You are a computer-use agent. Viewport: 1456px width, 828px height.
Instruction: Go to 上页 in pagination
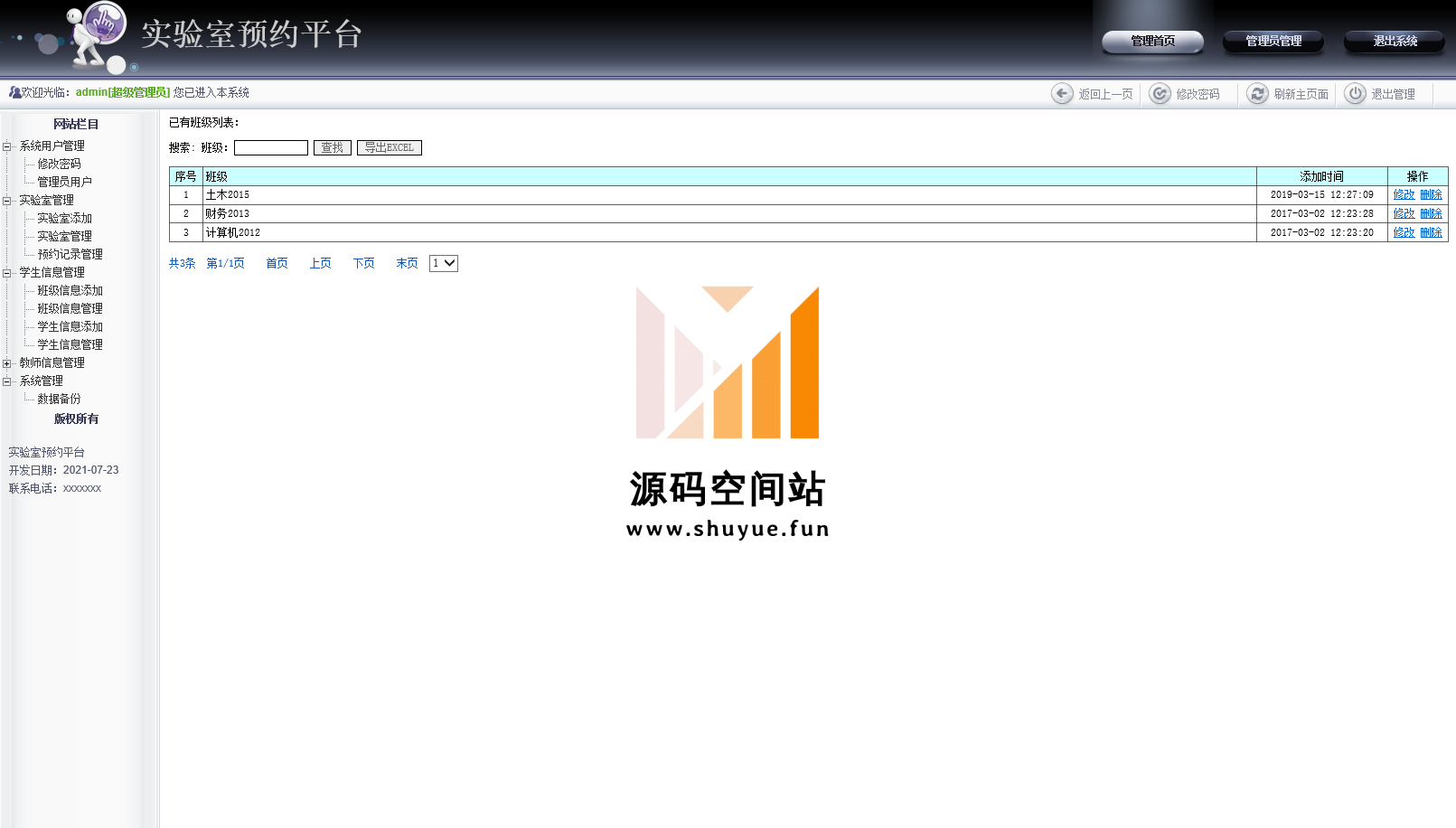(x=320, y=263)
